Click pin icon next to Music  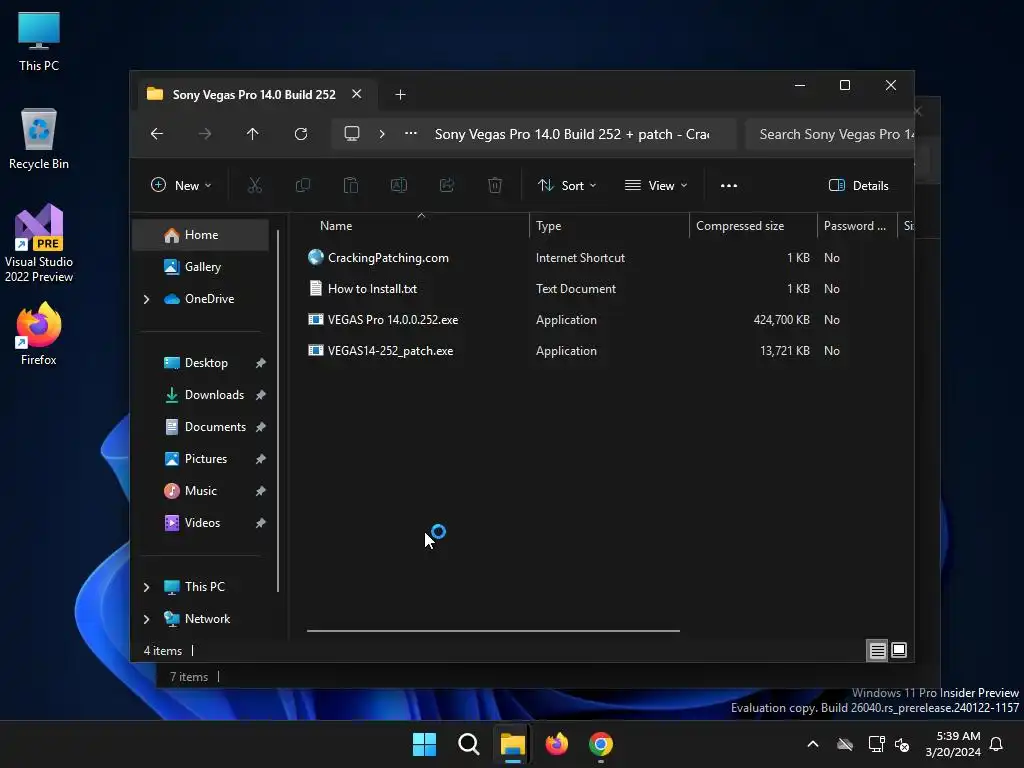pyautogui.click(x=261, y=491)
